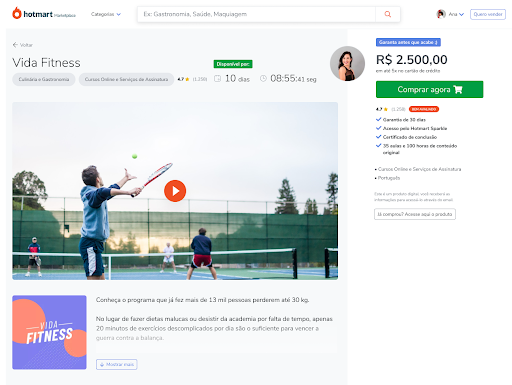512x385 pixels.
Task: Click the rating star under the buy button
Action: (386, 109)
